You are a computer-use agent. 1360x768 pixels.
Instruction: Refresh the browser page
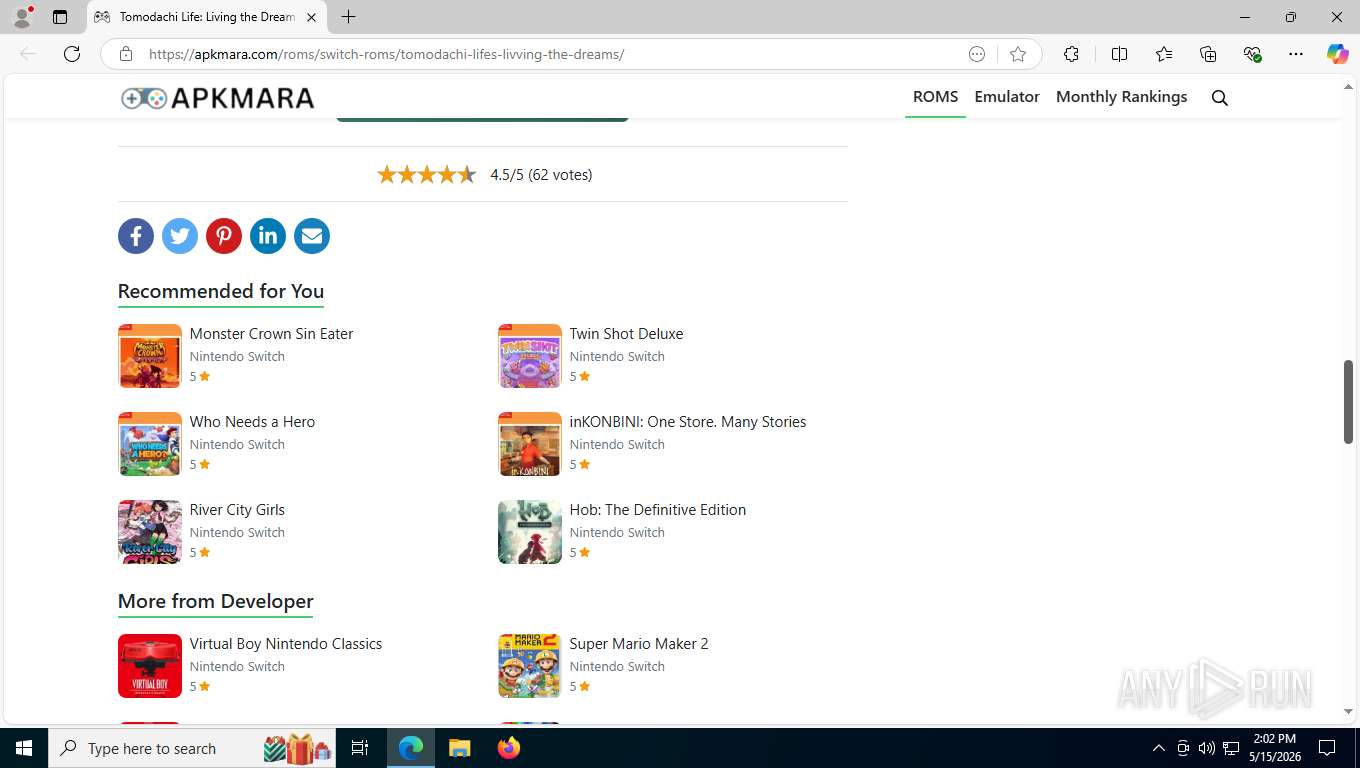pyautogui.click(x=72, y=54)
